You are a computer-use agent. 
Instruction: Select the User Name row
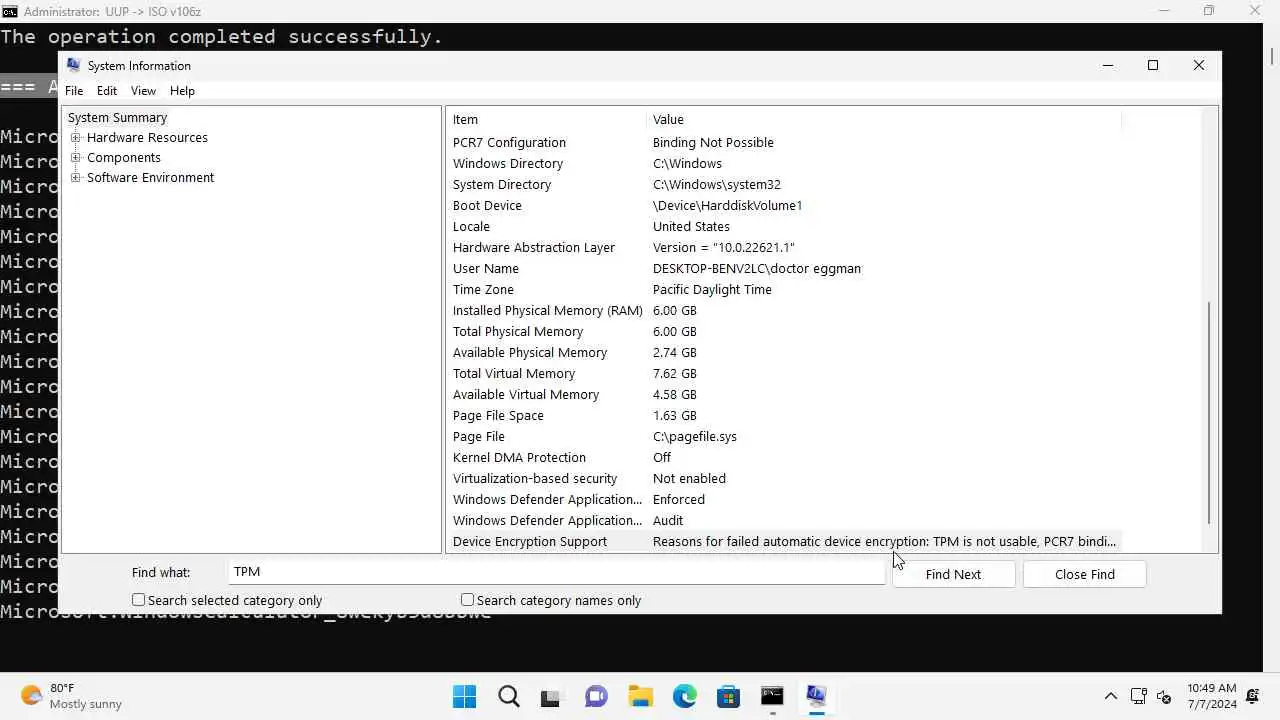point(784,269)
